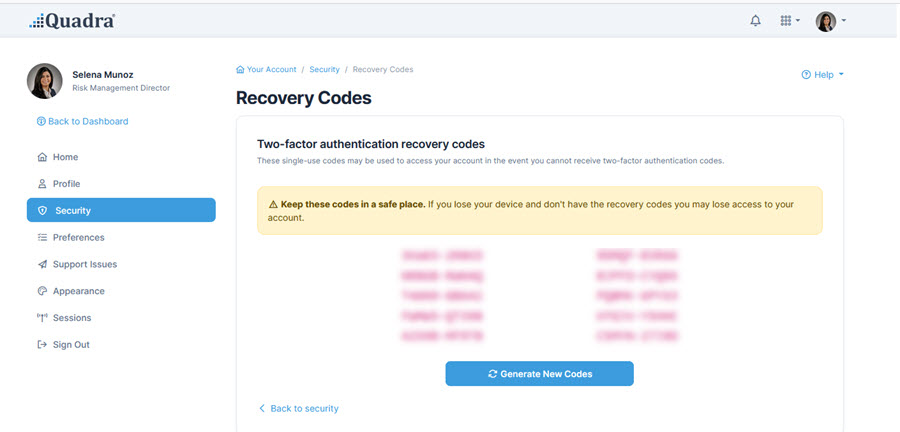Click the Sessions antenna icon
The width and height of the screenshot is (900, 432).
point(42,318)
